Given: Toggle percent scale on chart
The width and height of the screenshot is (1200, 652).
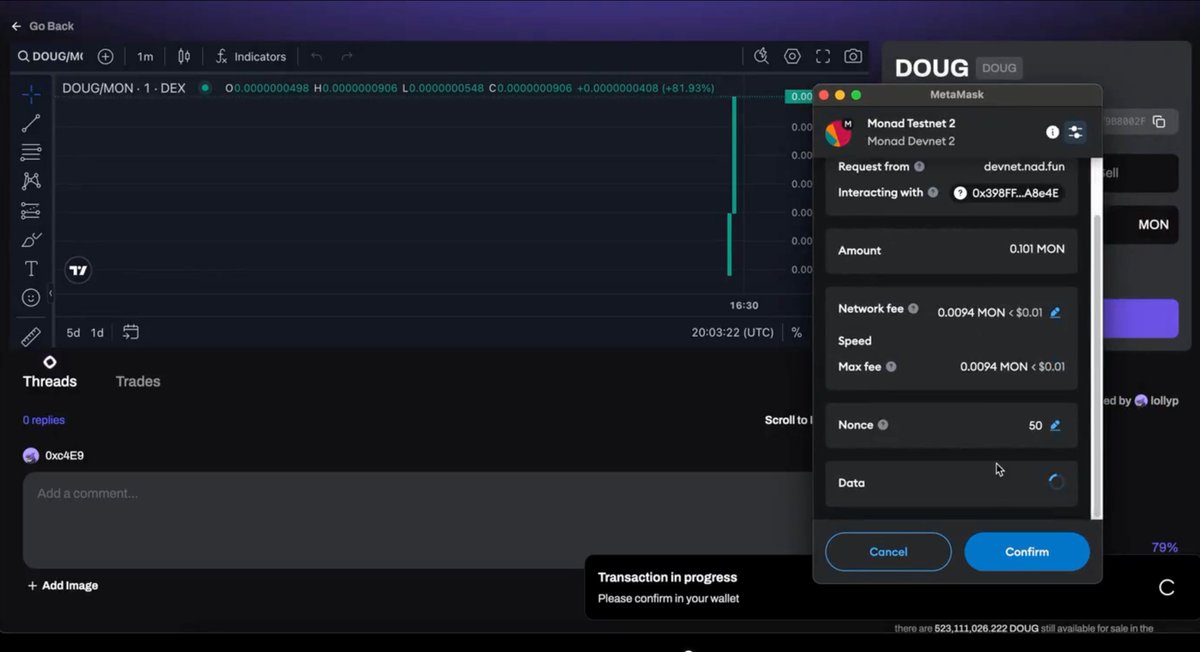Looking at the screenshot, I should (x=797, y=332).
